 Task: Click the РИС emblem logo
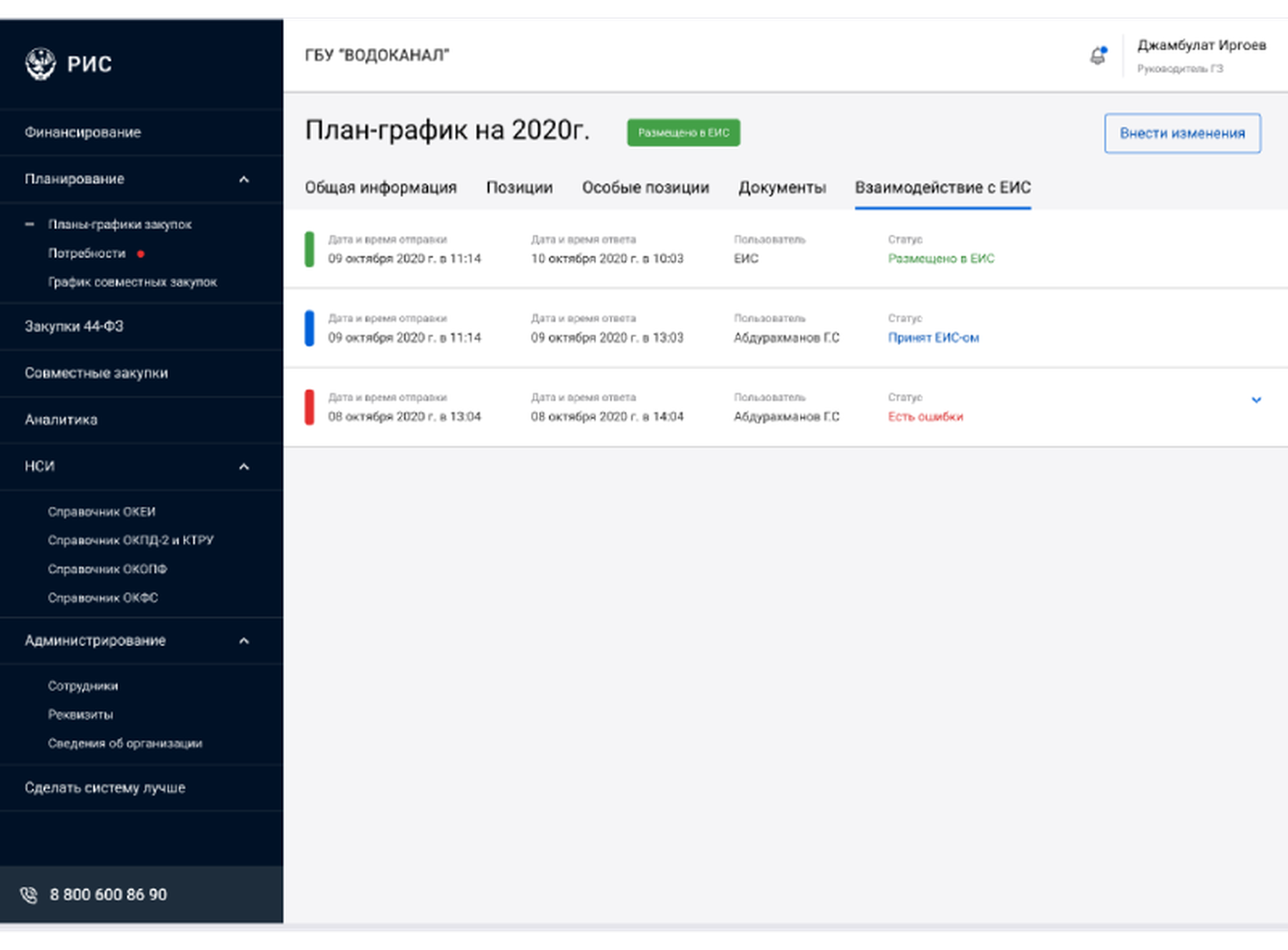[40, 64]
